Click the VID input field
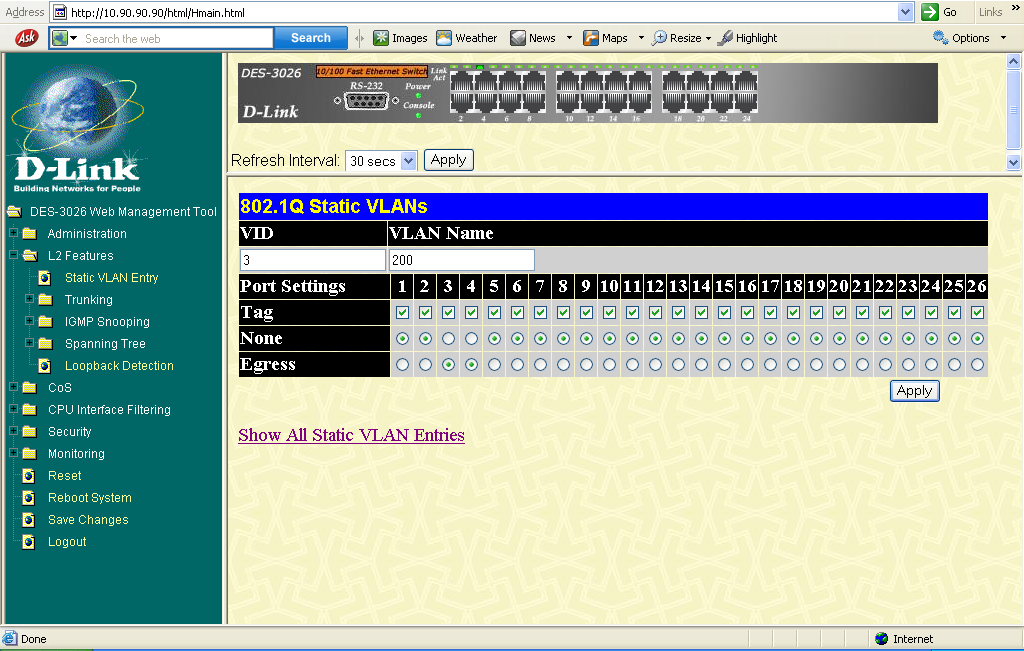The width and height of the screenshot is (1024, 651). click(x=313, y=260)
